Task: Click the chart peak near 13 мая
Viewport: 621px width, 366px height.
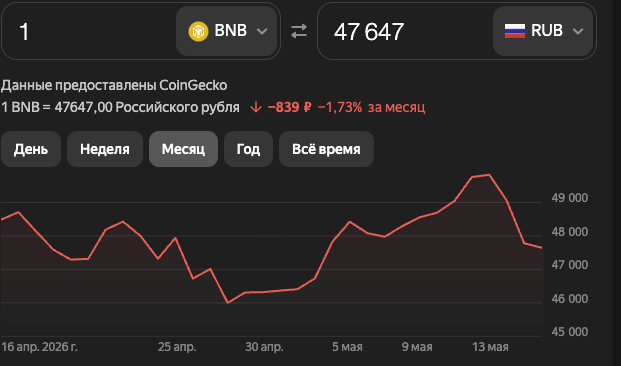Action: pyautogui.click(x=489, y=175)
